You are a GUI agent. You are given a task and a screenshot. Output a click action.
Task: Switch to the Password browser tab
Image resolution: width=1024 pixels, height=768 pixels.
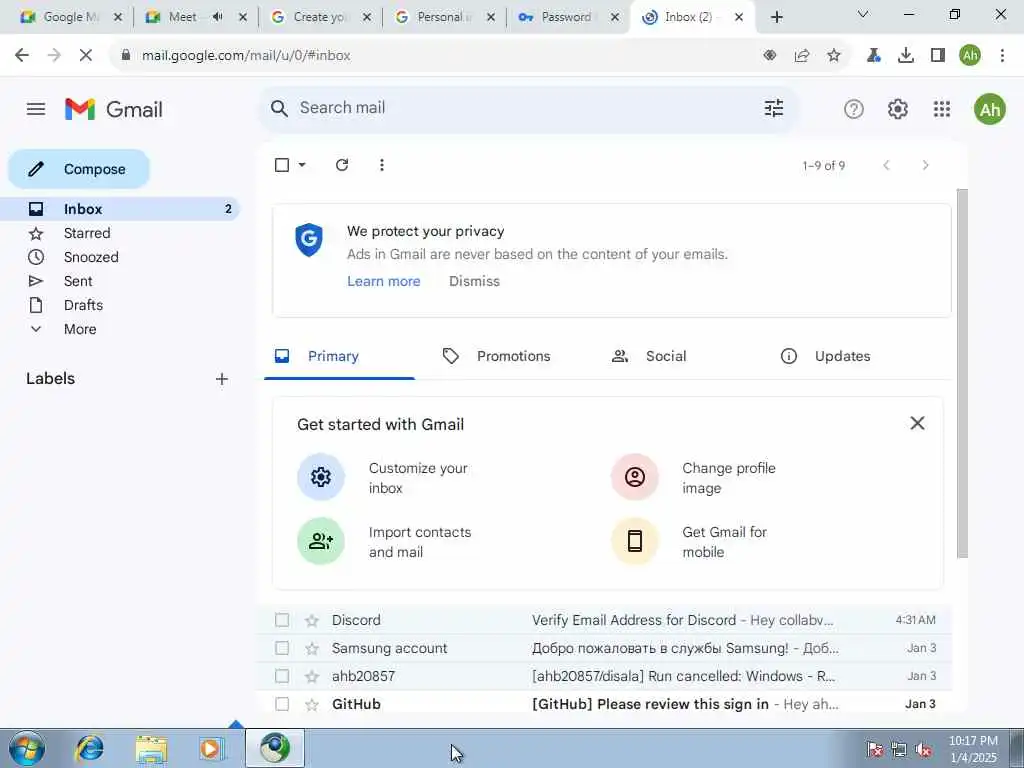567,18
